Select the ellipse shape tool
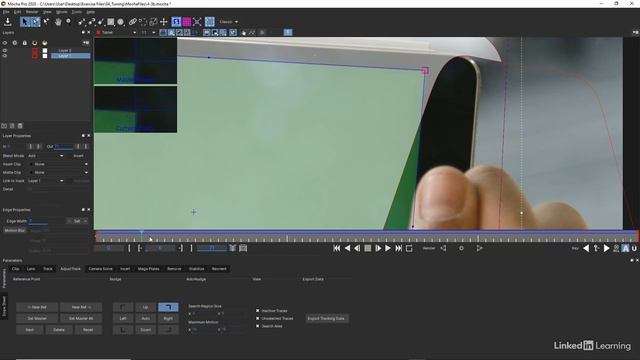The width and height of the screenshot is (640, 360). (x=120, y=22)
